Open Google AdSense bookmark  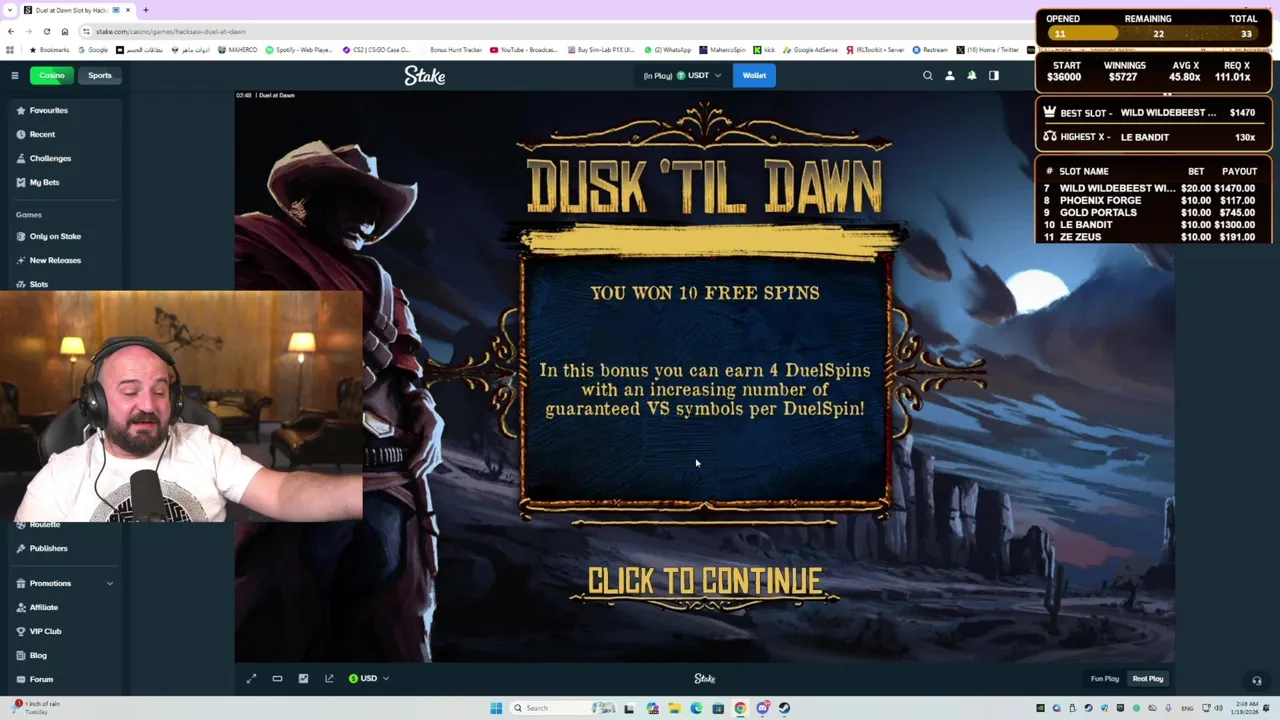(812, 49)
